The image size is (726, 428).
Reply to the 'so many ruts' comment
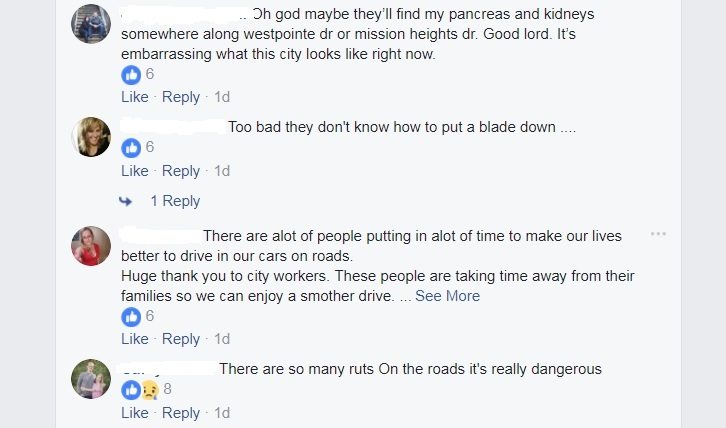point(181,413)
